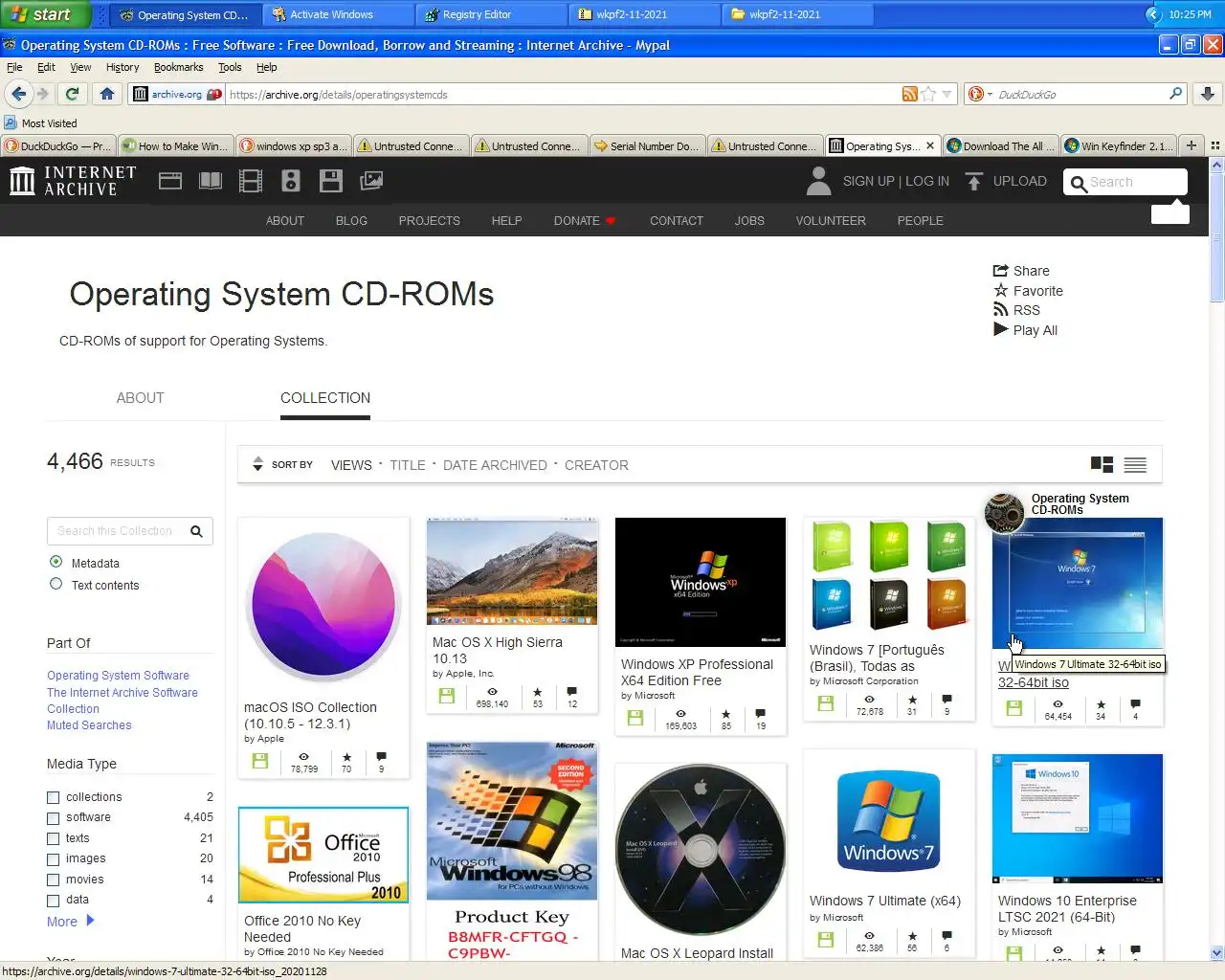Expand More media types list
This screenshot has width=1225, height=980.
click(x=71, y=921)
